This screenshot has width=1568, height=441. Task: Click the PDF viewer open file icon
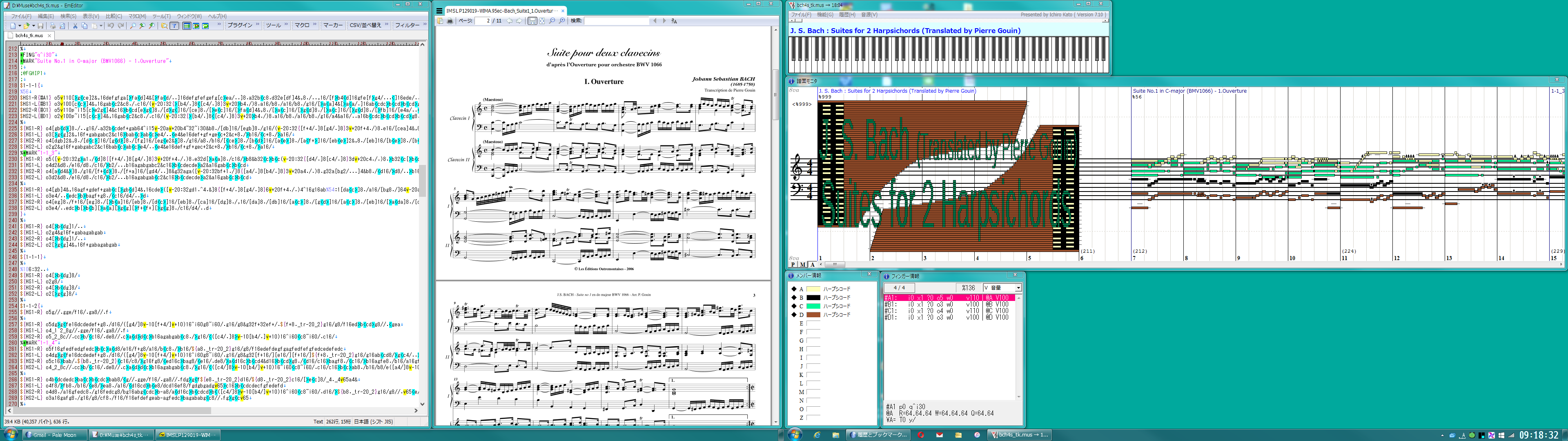pyautogui.click(x=440, y=21)
